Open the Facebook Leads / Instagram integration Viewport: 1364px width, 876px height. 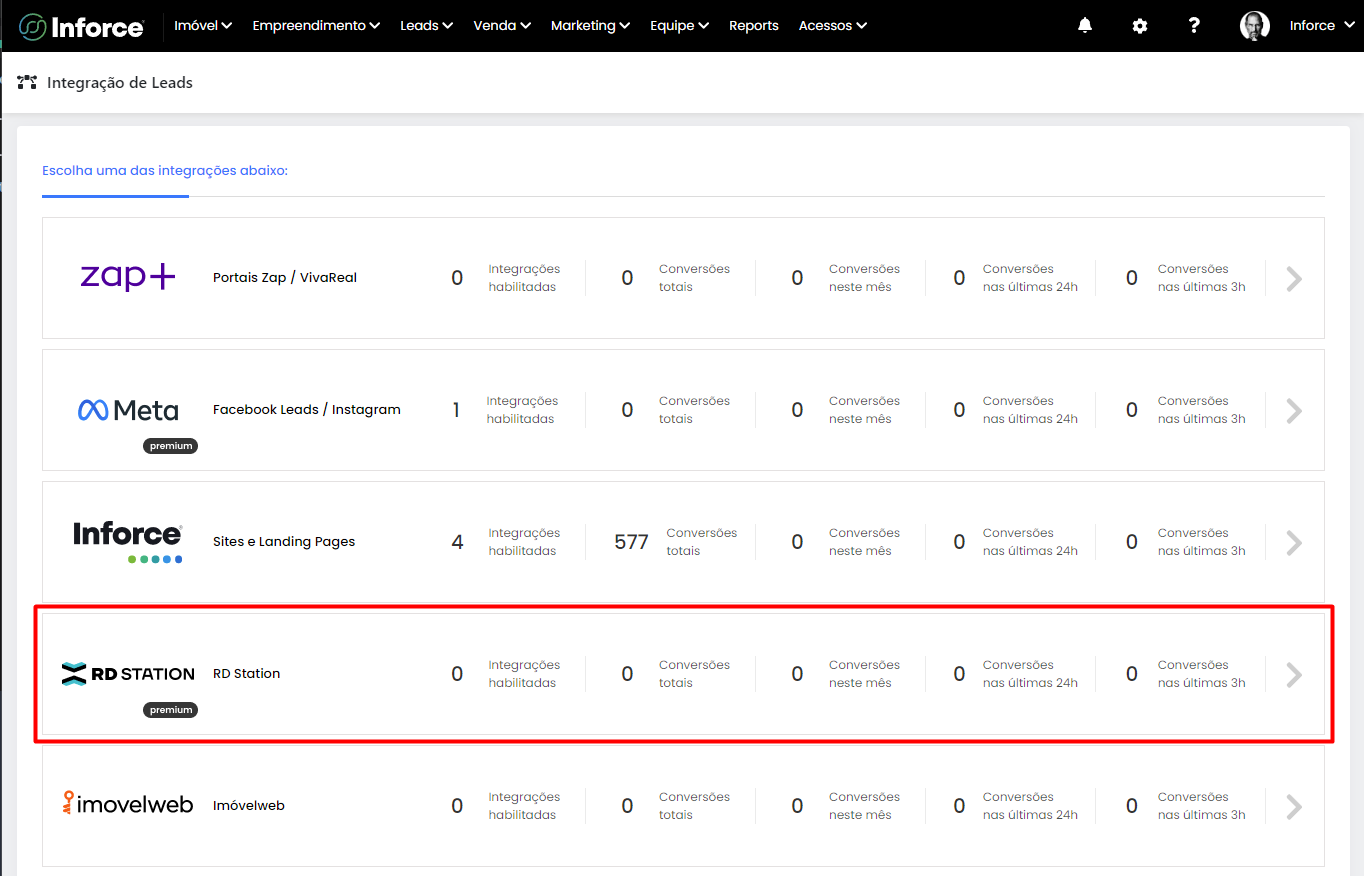[x=306, y=410]
